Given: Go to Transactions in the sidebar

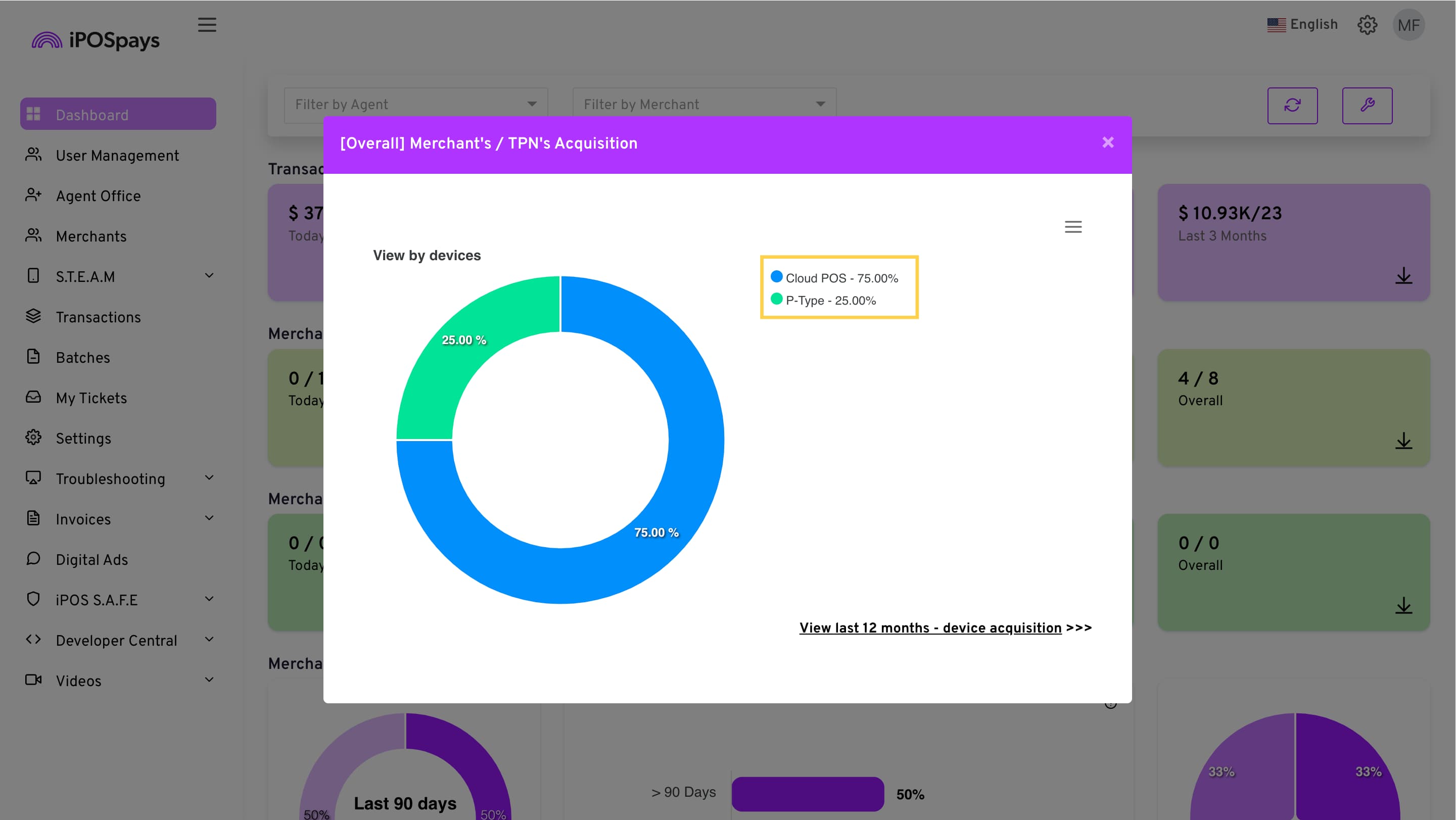Looking at the screenshot, I should pyautogui.click(x=98, y=317).
